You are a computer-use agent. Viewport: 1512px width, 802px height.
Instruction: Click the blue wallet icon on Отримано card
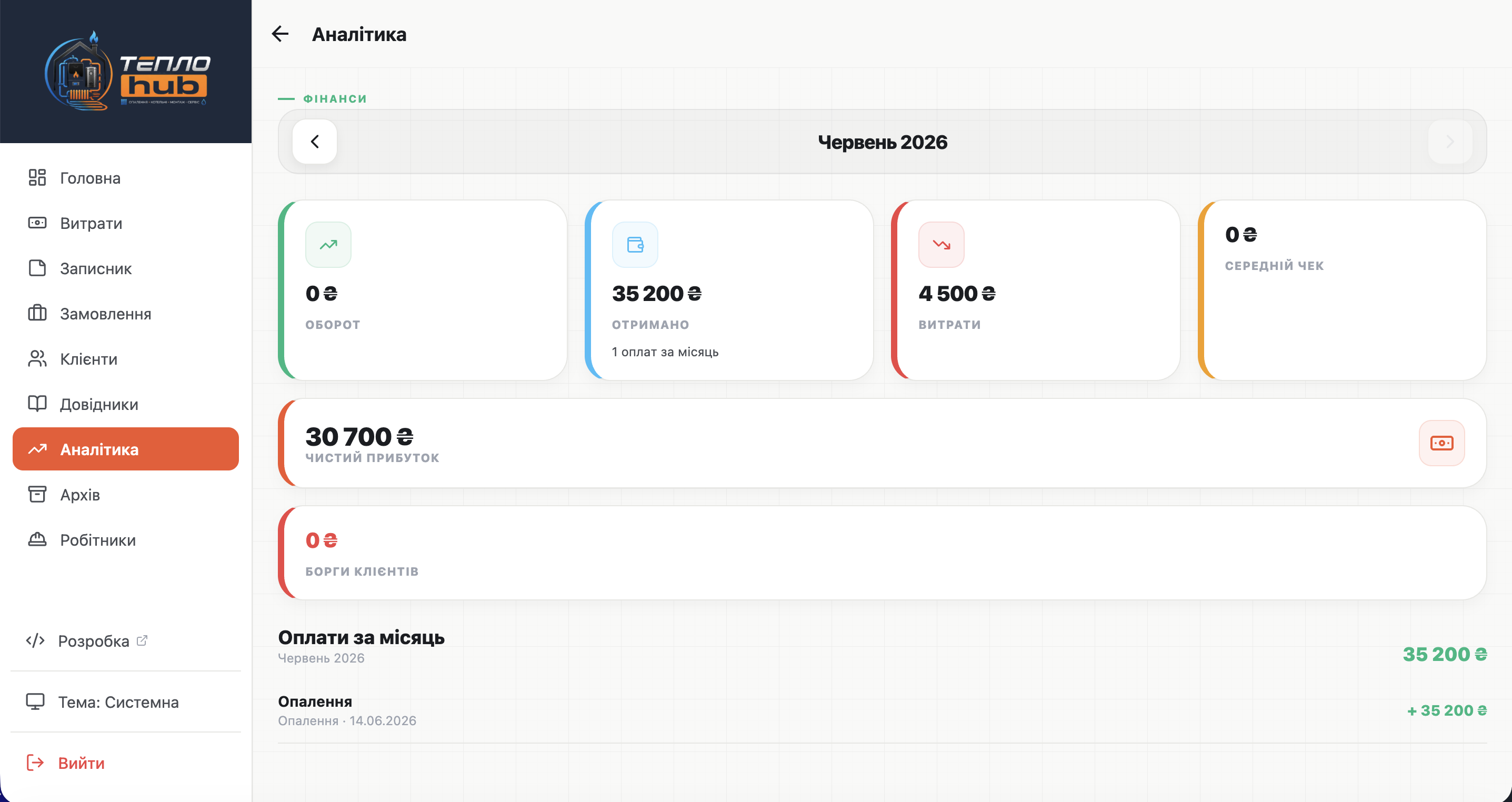(635, 244)
